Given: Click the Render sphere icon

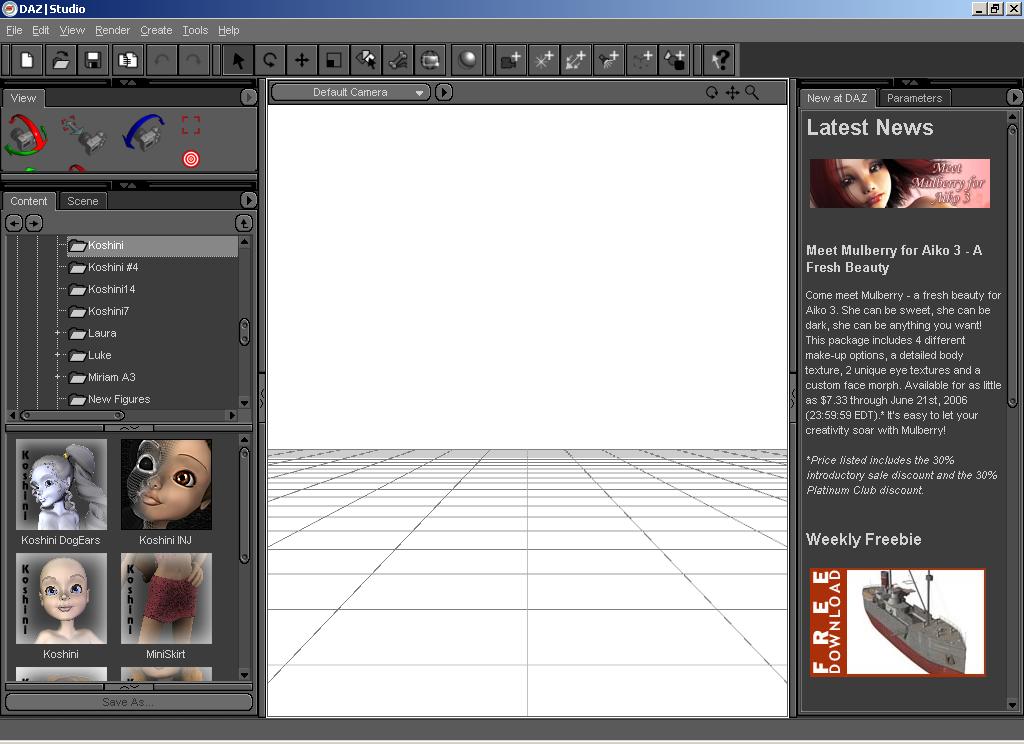Looking at the screenshot, I should point(467,60).
